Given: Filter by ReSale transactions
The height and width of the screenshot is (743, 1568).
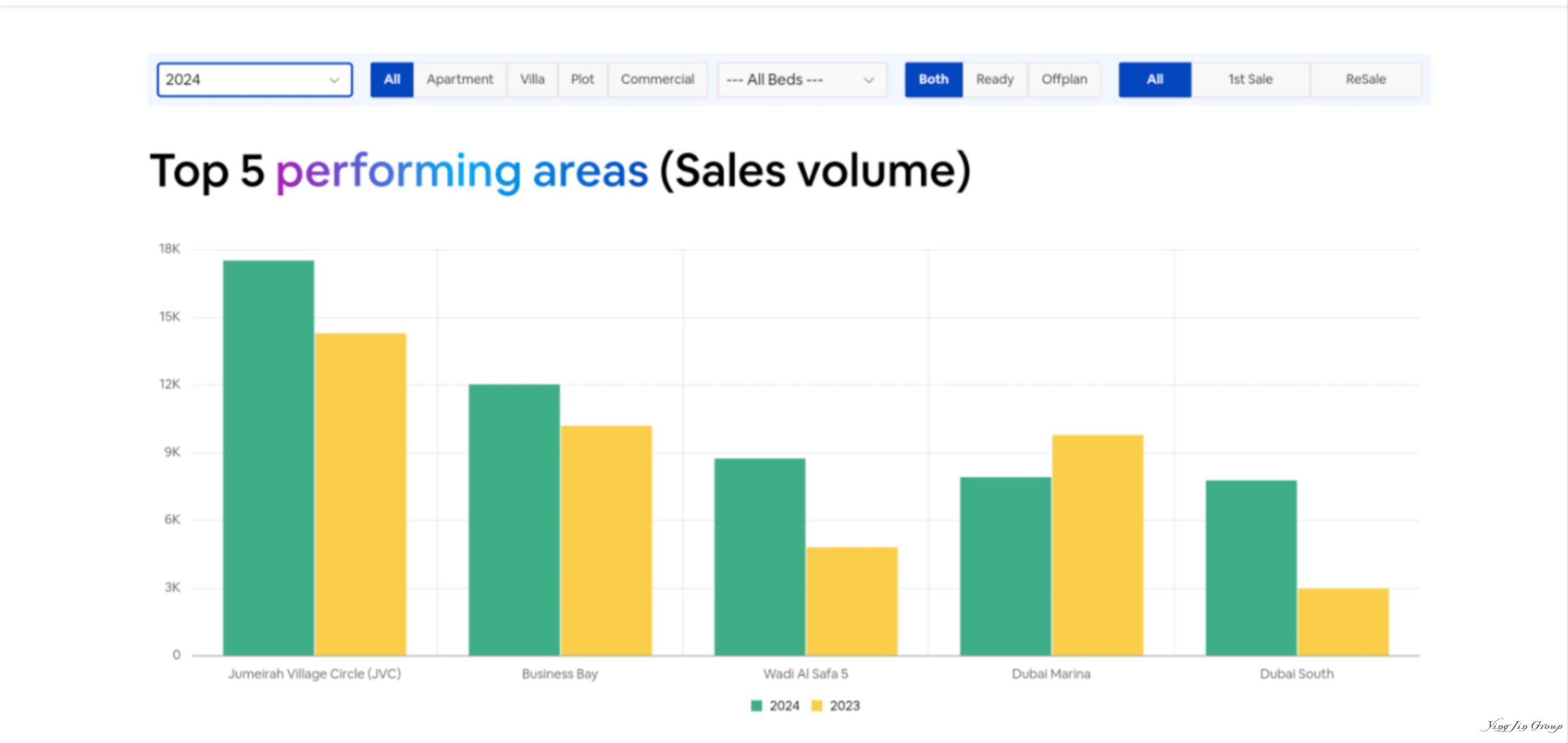Looking at the screenshot, I should click(1365, 79).
